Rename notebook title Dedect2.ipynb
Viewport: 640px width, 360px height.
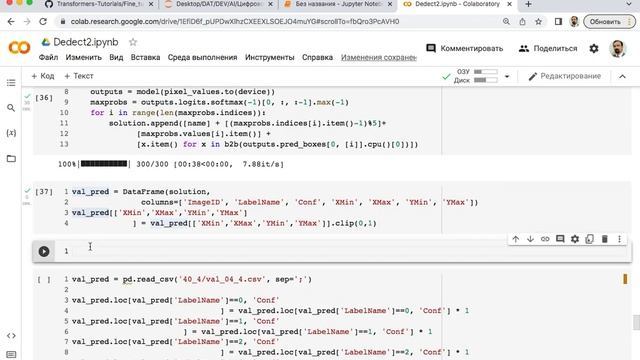86,42
